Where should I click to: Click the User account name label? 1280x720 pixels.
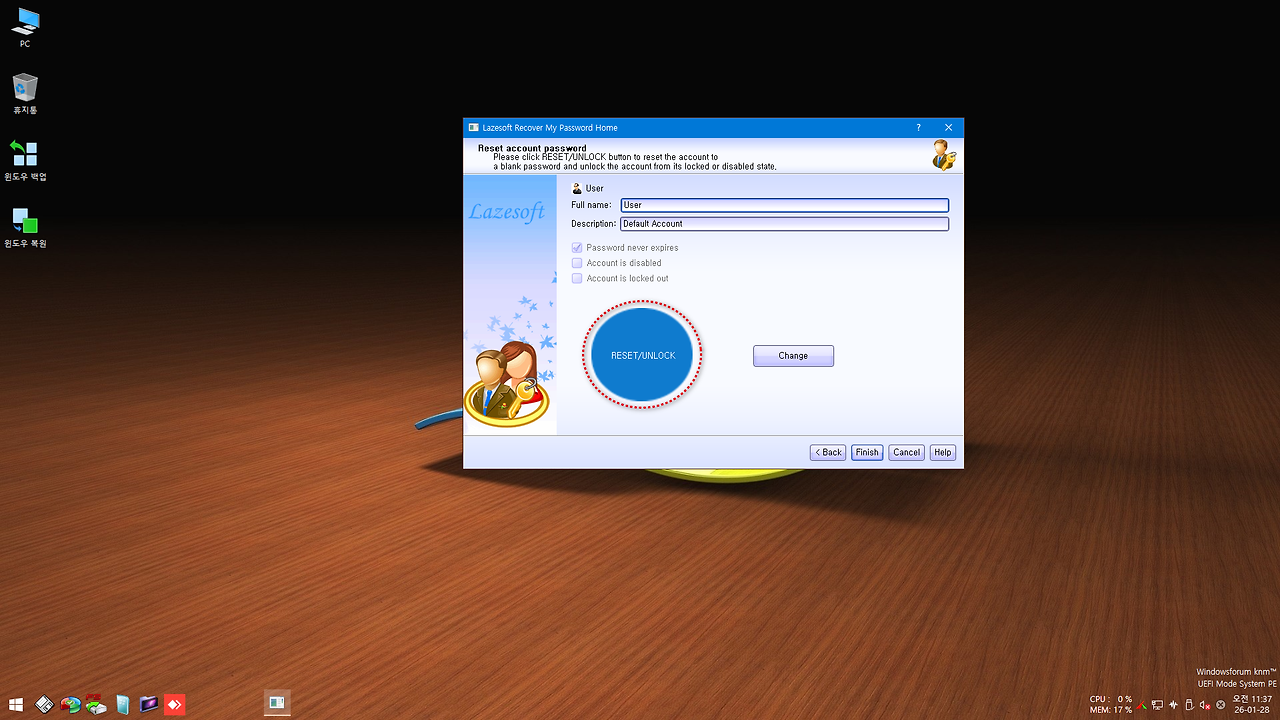(595, 188)
